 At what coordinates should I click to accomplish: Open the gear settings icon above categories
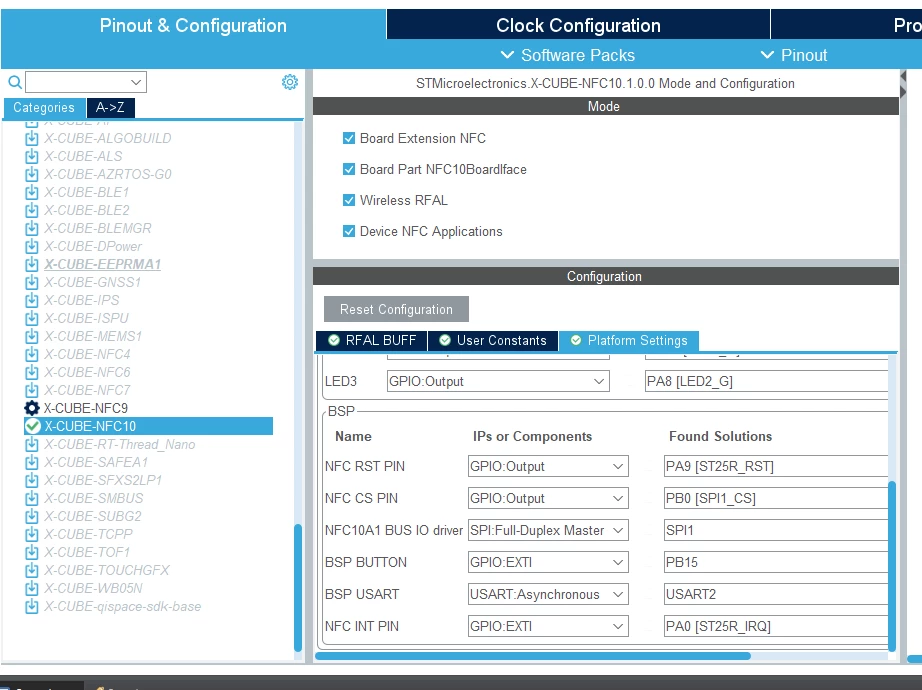click(x=290, y=82)
